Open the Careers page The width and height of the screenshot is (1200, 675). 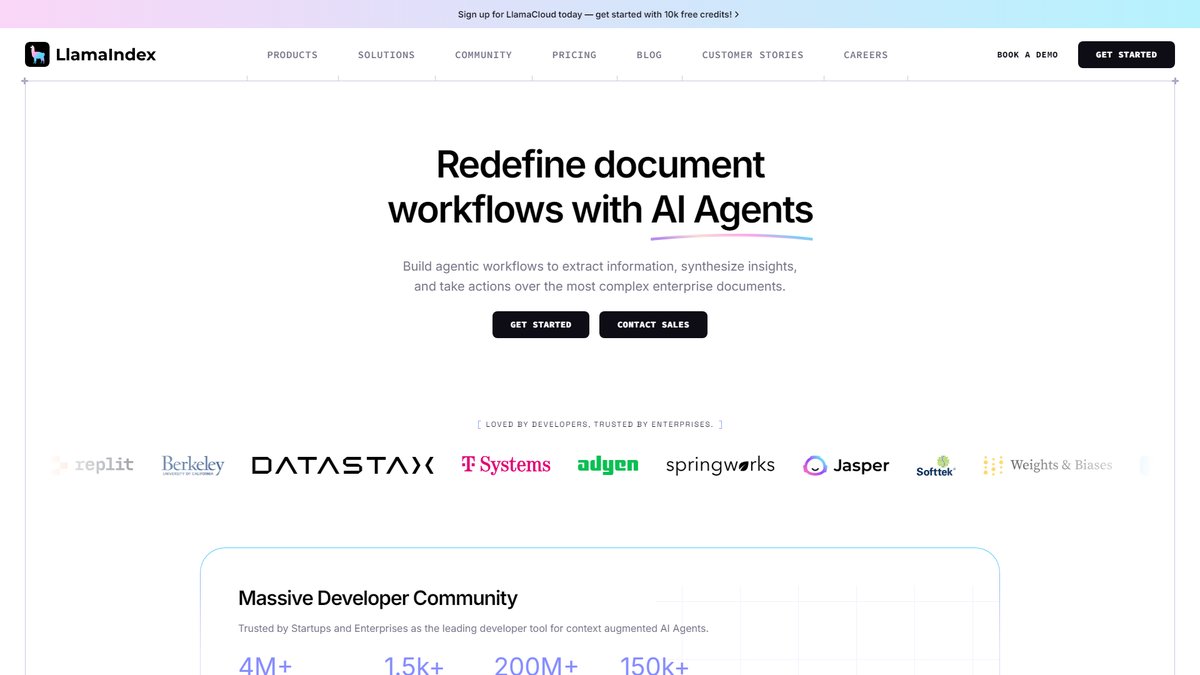866,55
